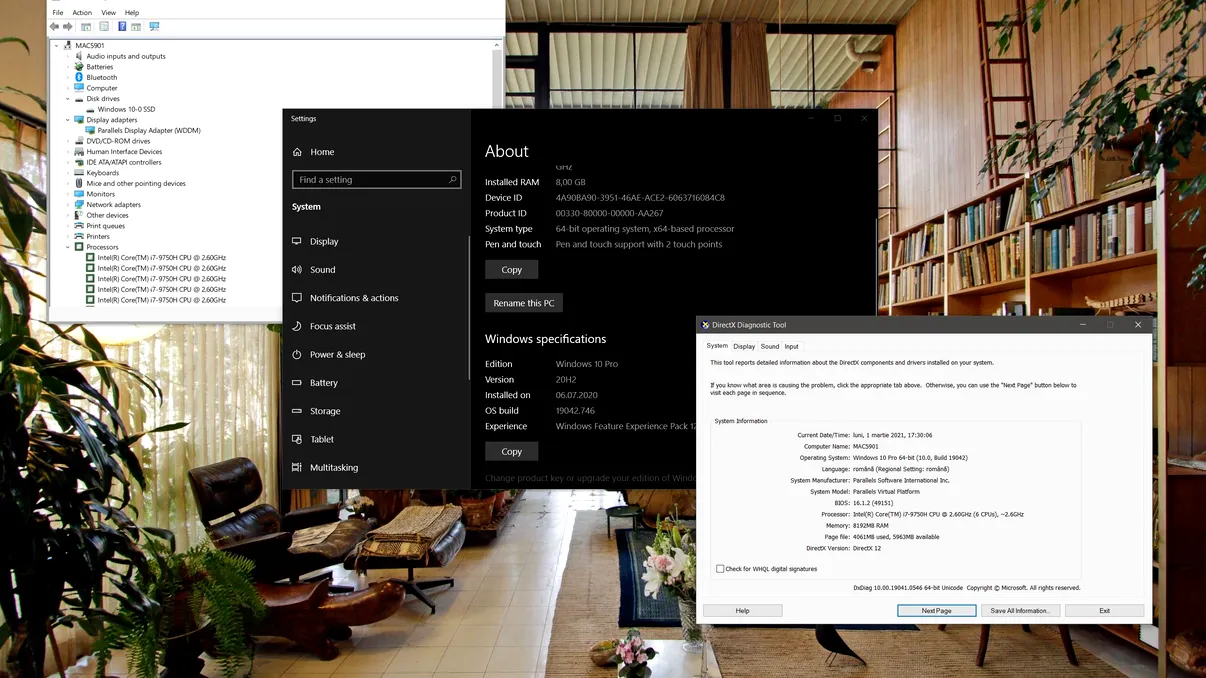Viewport: 1206px width, 678px height.
Task: Open Help using the blue question mark icon
Action: (x=122, y=27)
